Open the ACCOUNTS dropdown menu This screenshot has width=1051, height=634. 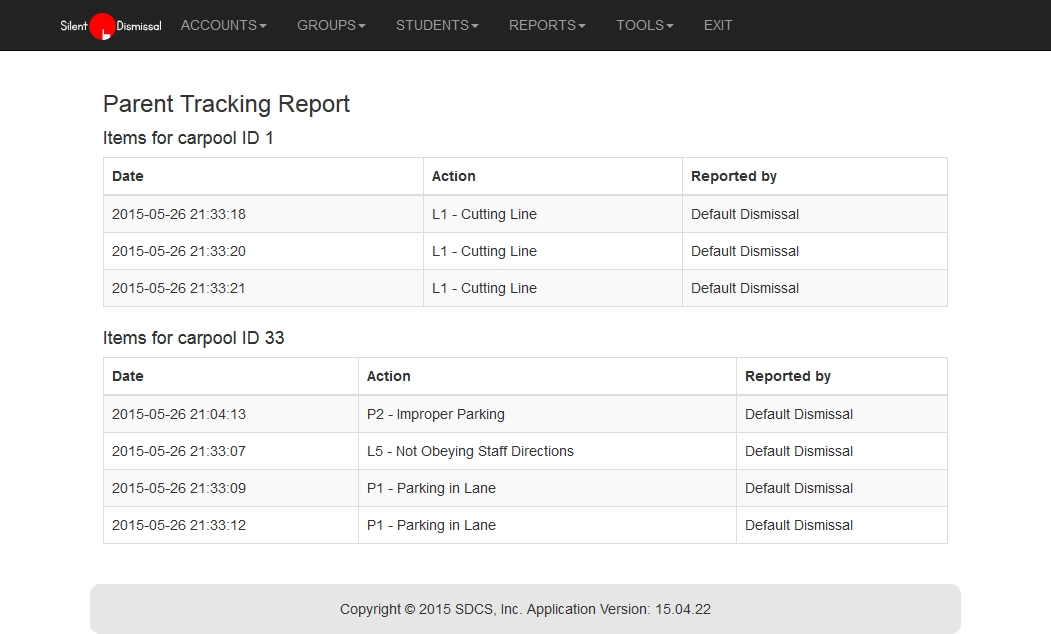click(x=223, y=25)
